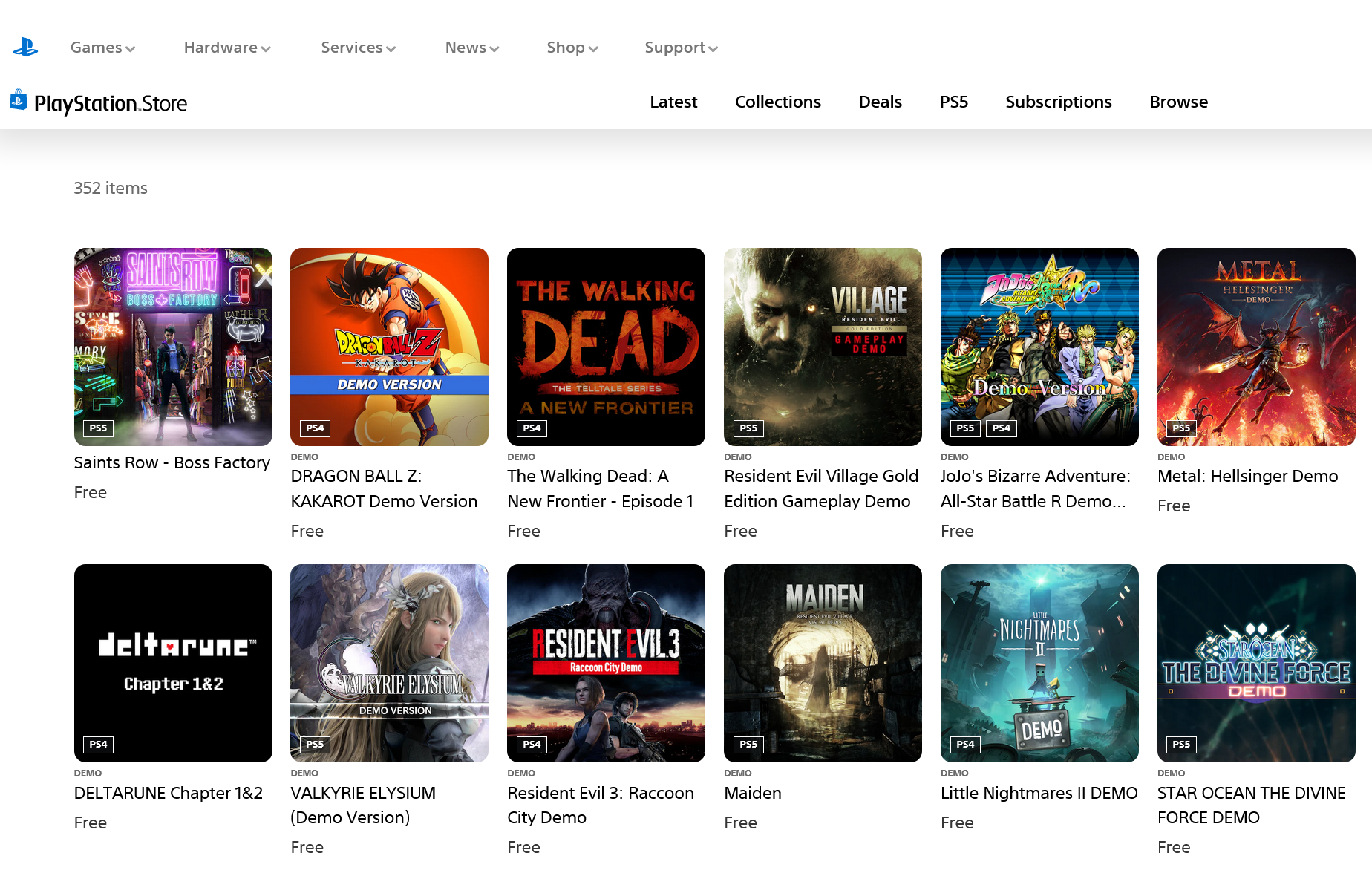Click the PlayStation Store shopping bag icon
1372x870 pixels.
[19, 99]
